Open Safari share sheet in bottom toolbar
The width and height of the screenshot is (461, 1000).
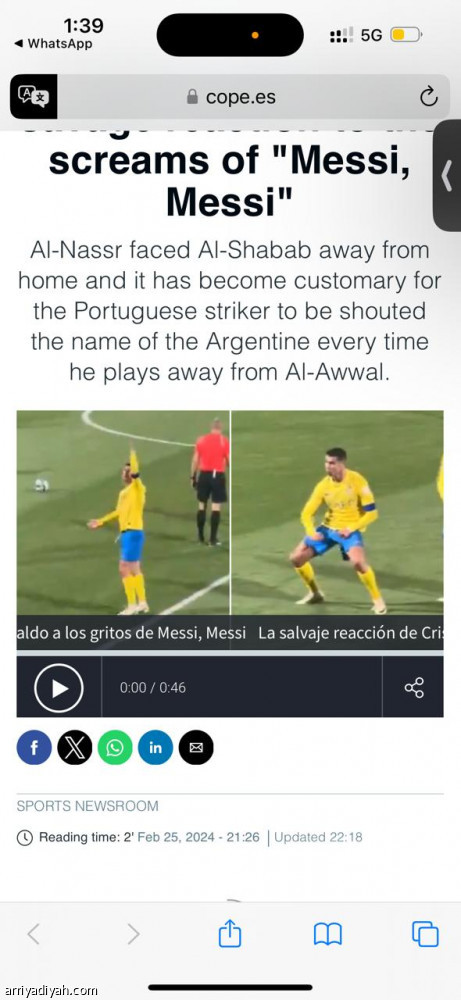click(230, 934)
